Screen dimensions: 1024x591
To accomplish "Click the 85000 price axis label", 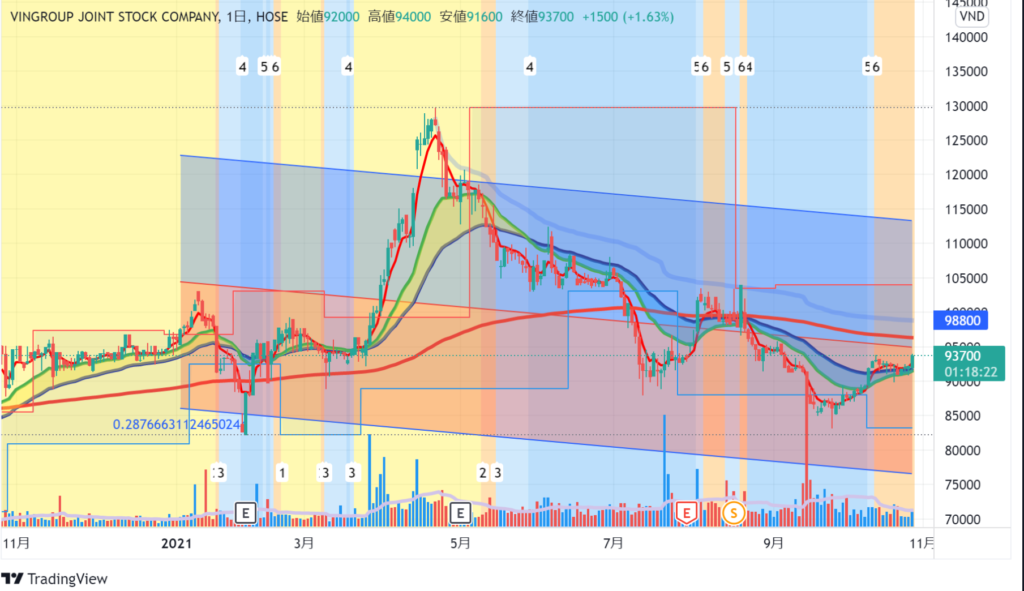I will (963, 416).
